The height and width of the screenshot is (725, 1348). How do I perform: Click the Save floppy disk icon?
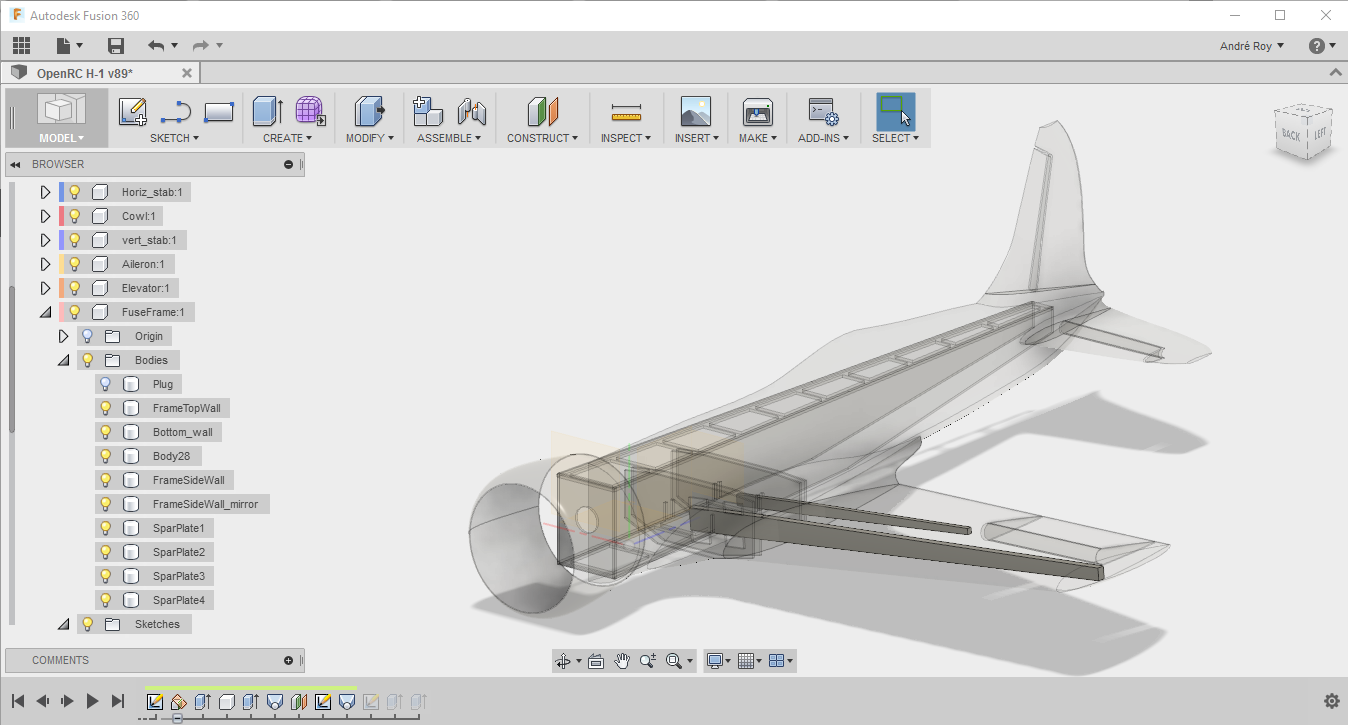(116, 46)
